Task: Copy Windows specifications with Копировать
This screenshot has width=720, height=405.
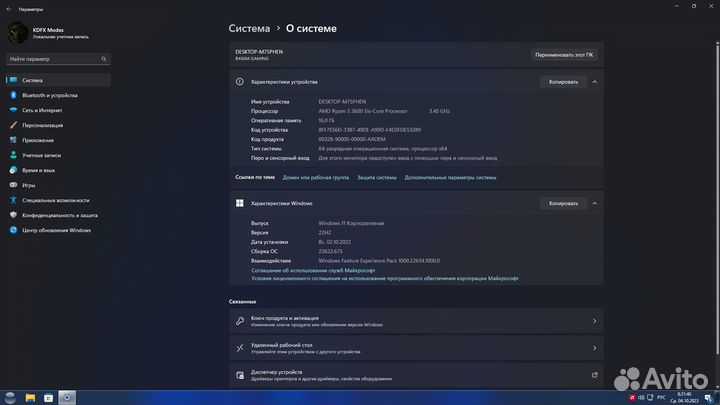Action: (563, 203)
